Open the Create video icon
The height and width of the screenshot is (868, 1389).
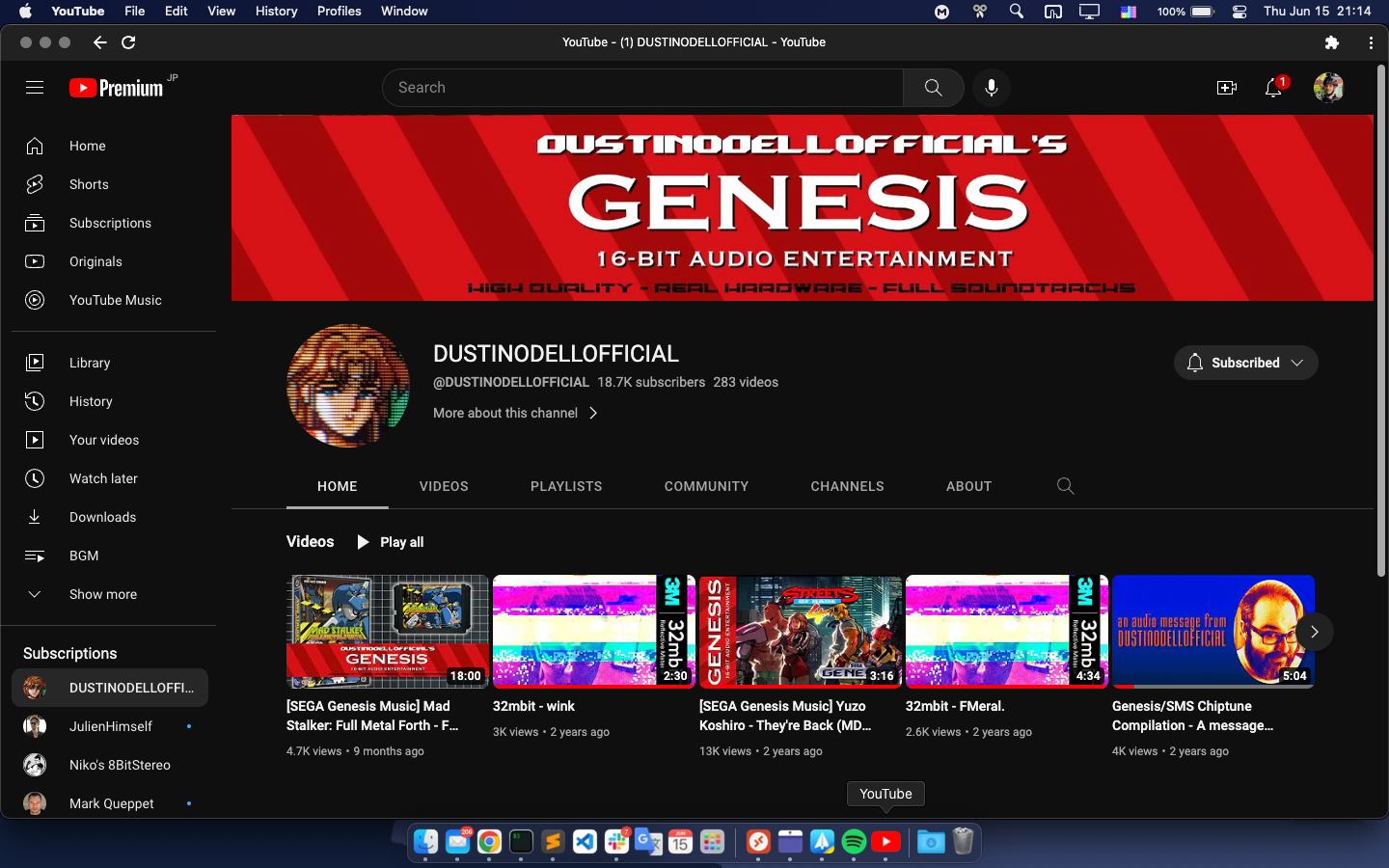(x=1226, y=88)
